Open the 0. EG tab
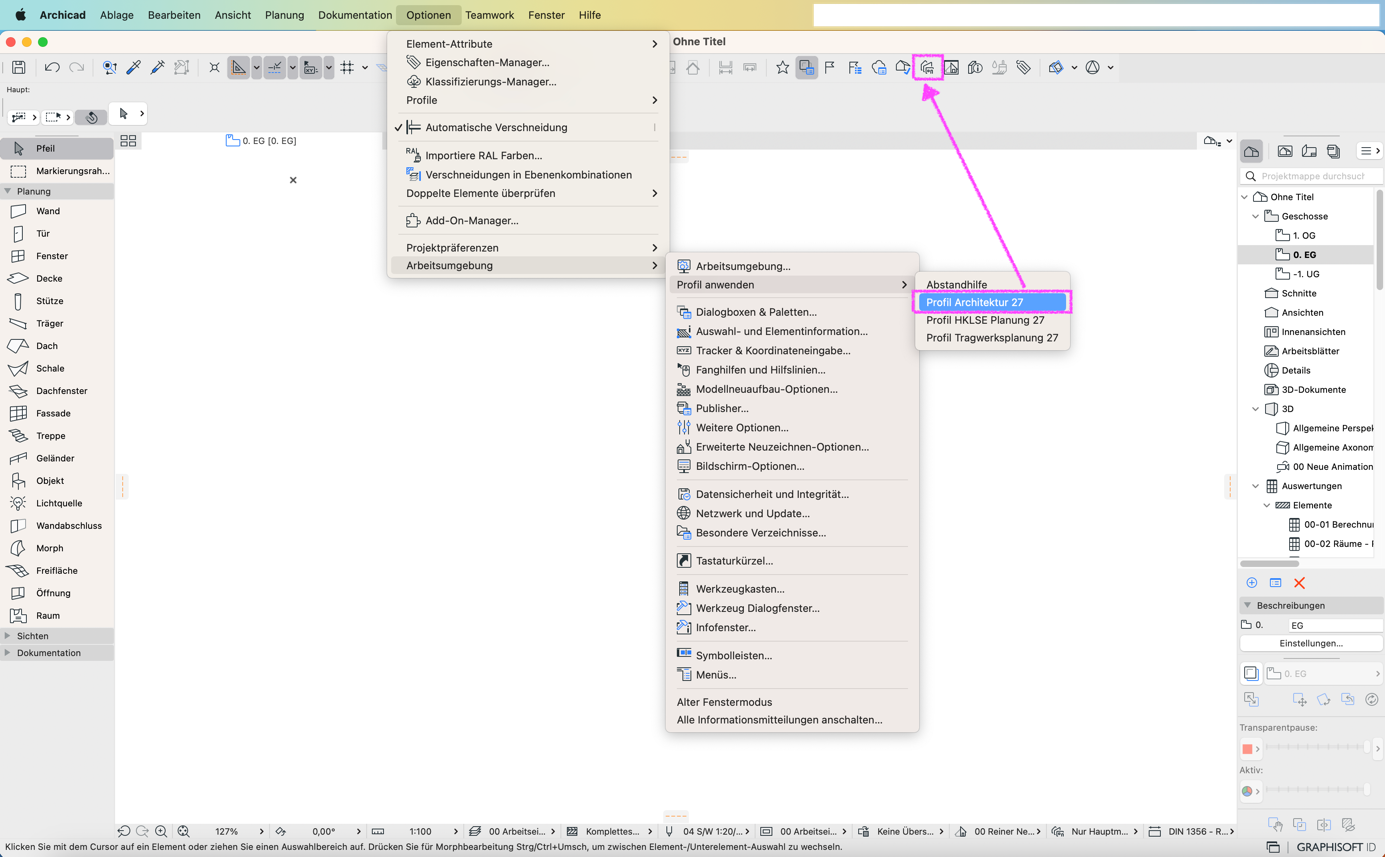The image size is (1385, 857). [261, 141]
